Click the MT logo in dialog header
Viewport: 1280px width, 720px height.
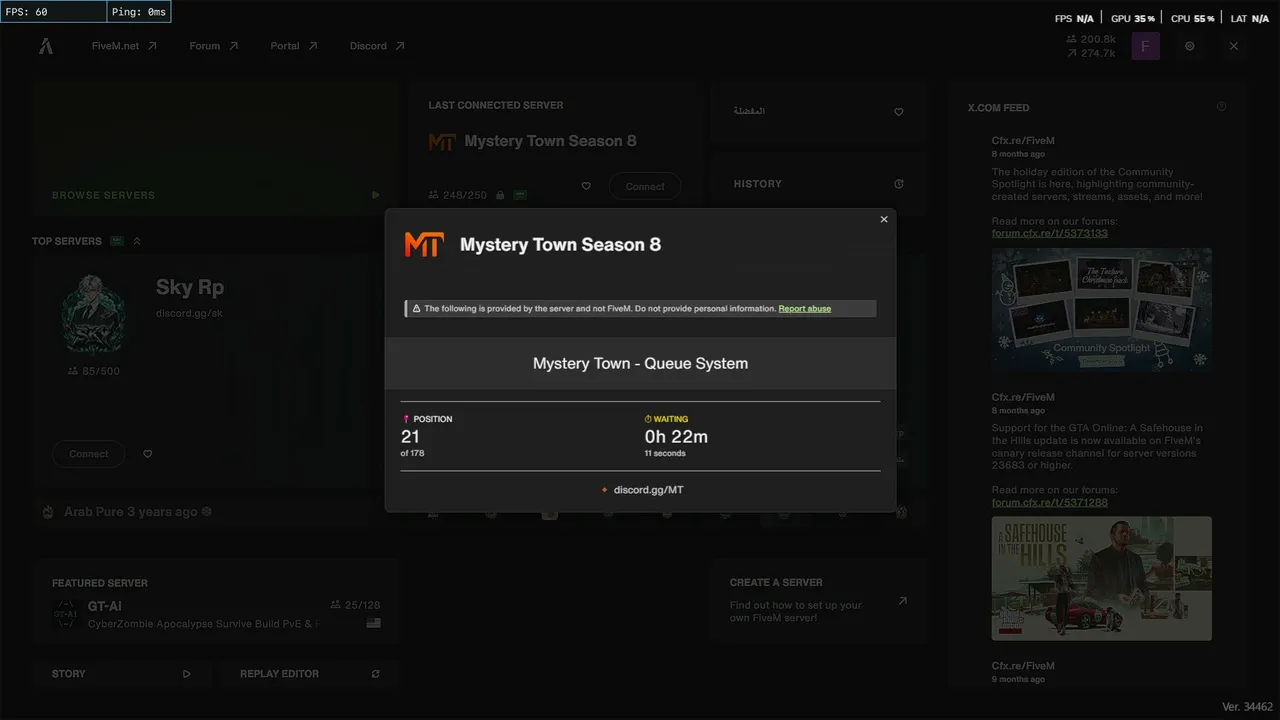click(423, 244)
